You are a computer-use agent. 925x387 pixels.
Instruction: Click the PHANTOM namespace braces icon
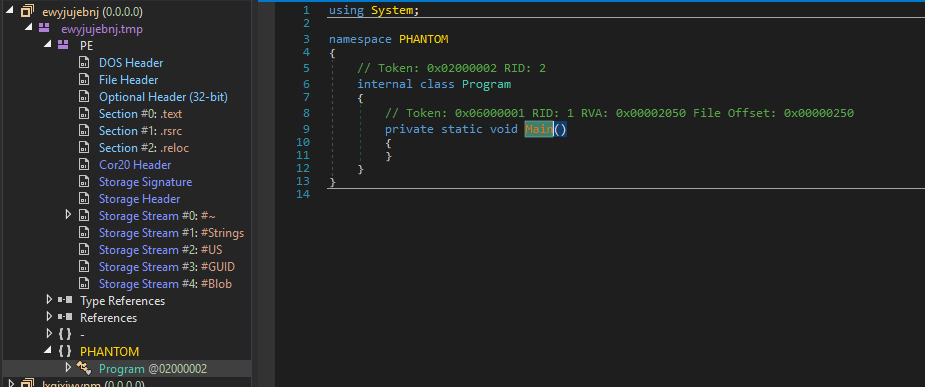[65, 352]
